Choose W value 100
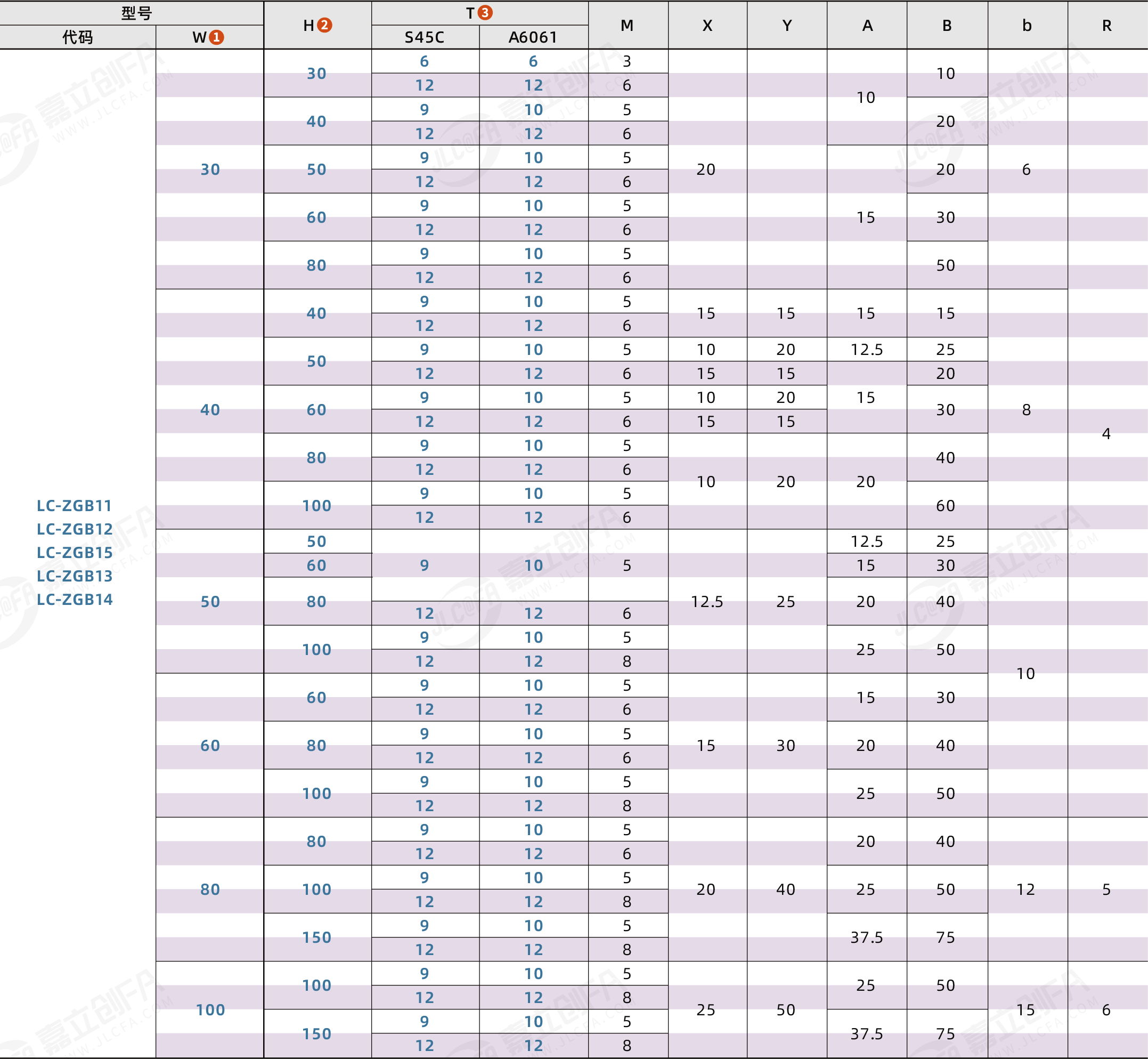The height and width of the screenshot is (1059, 1148). coord(210,1010)
